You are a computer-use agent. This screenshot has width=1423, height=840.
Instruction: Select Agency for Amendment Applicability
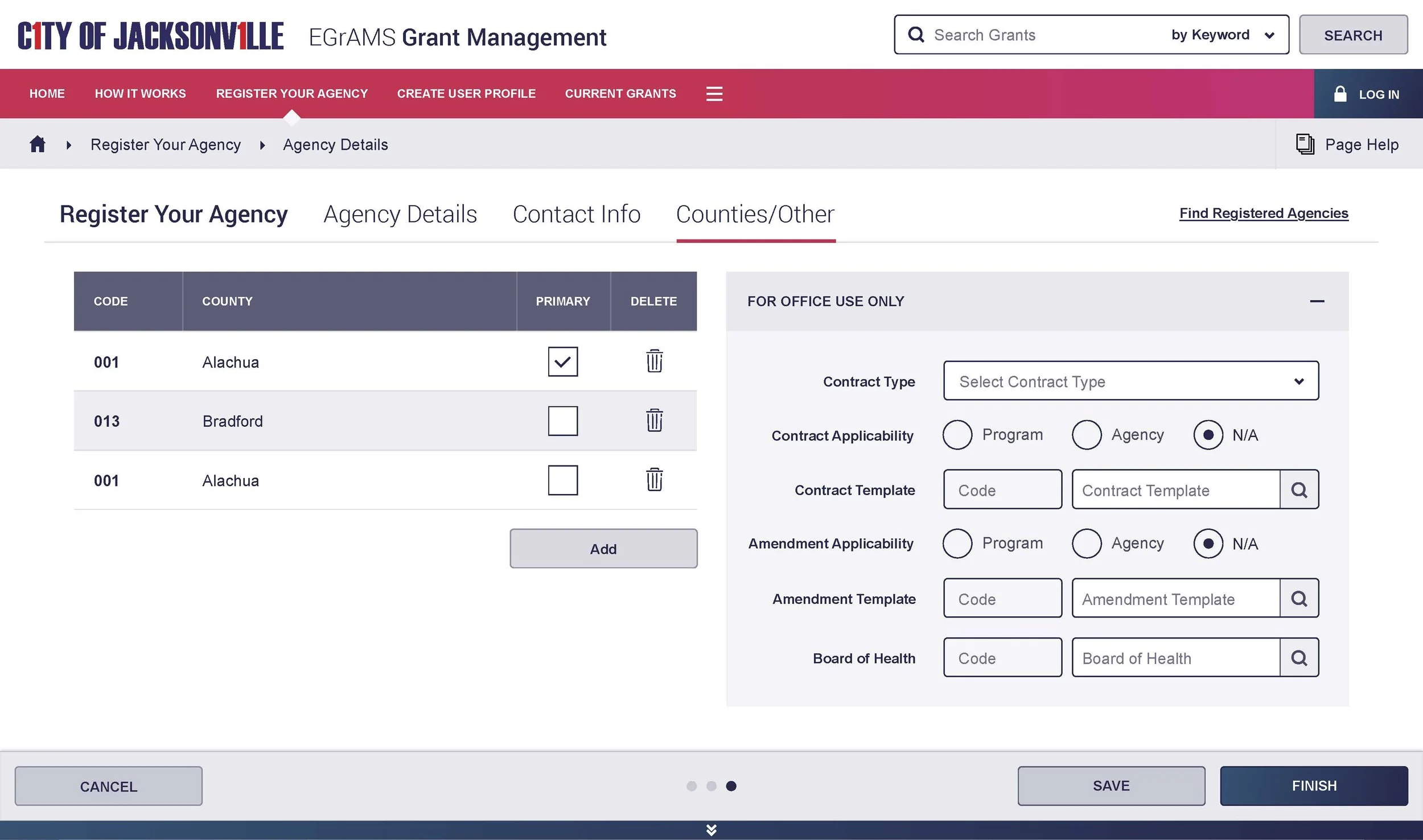pos(1086,543)
